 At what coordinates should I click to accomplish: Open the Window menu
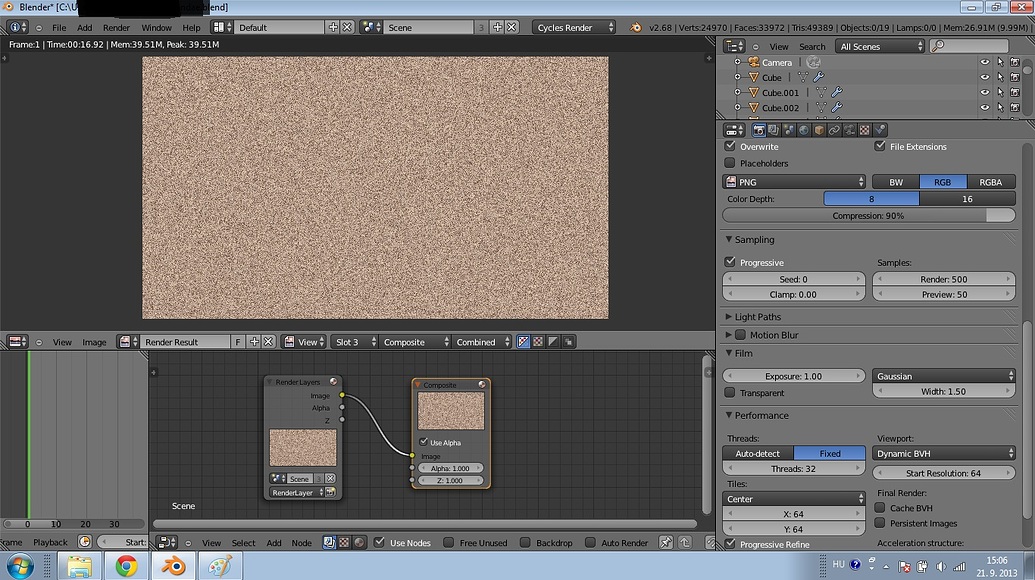click(x=156, y=28)
